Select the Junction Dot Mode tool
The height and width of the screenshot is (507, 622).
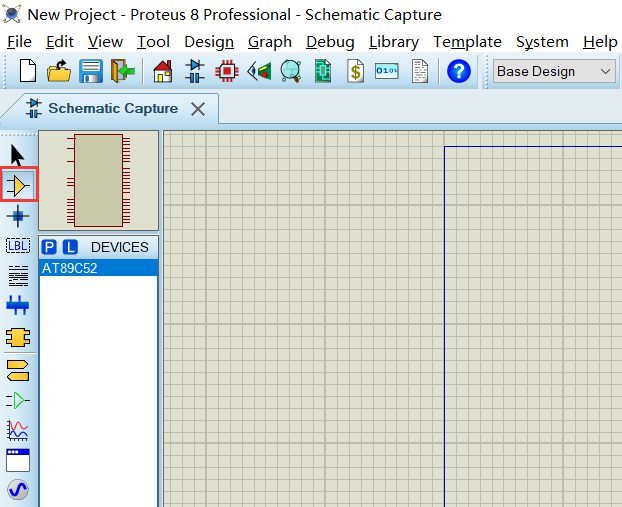pyautogui.click(x=18, y=216)
